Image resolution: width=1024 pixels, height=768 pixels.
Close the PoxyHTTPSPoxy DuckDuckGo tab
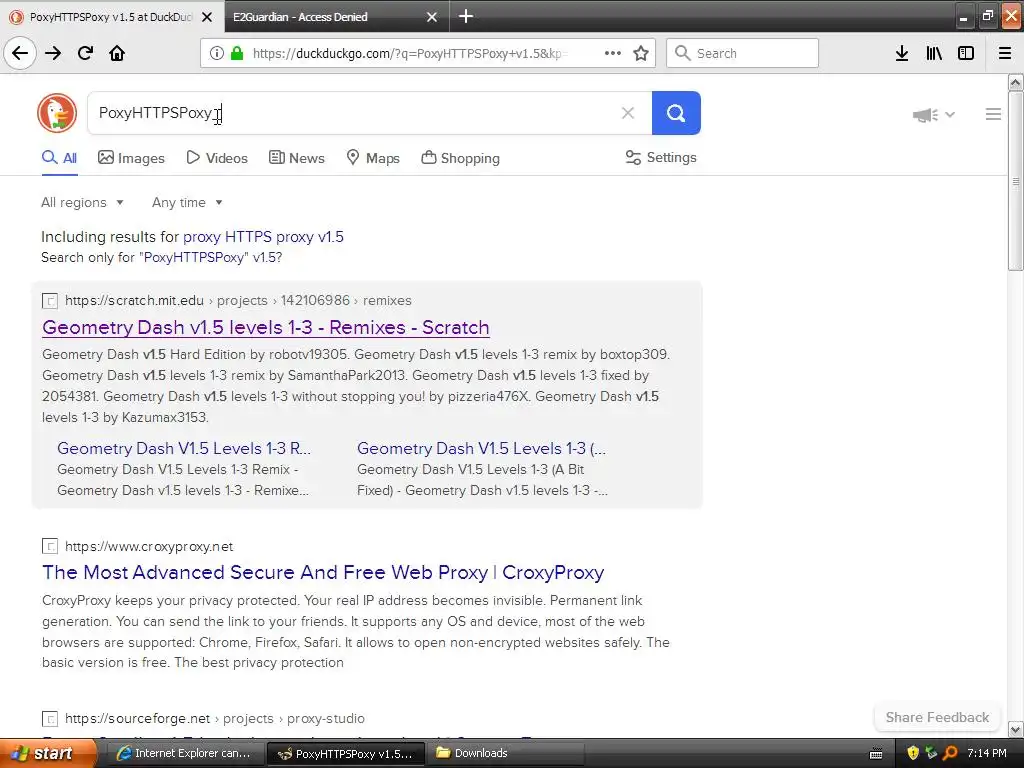click(207, 17)
